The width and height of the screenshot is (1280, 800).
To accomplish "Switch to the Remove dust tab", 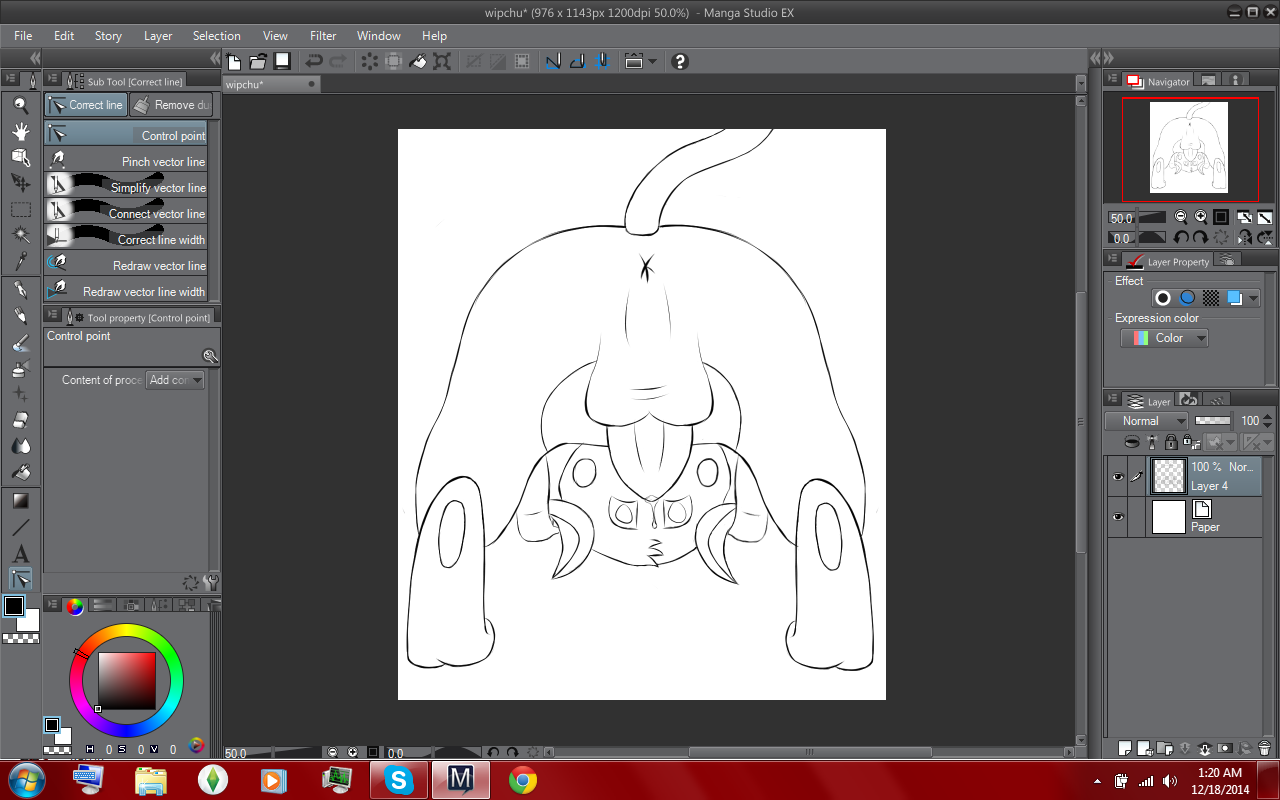I will pos(171,105).
